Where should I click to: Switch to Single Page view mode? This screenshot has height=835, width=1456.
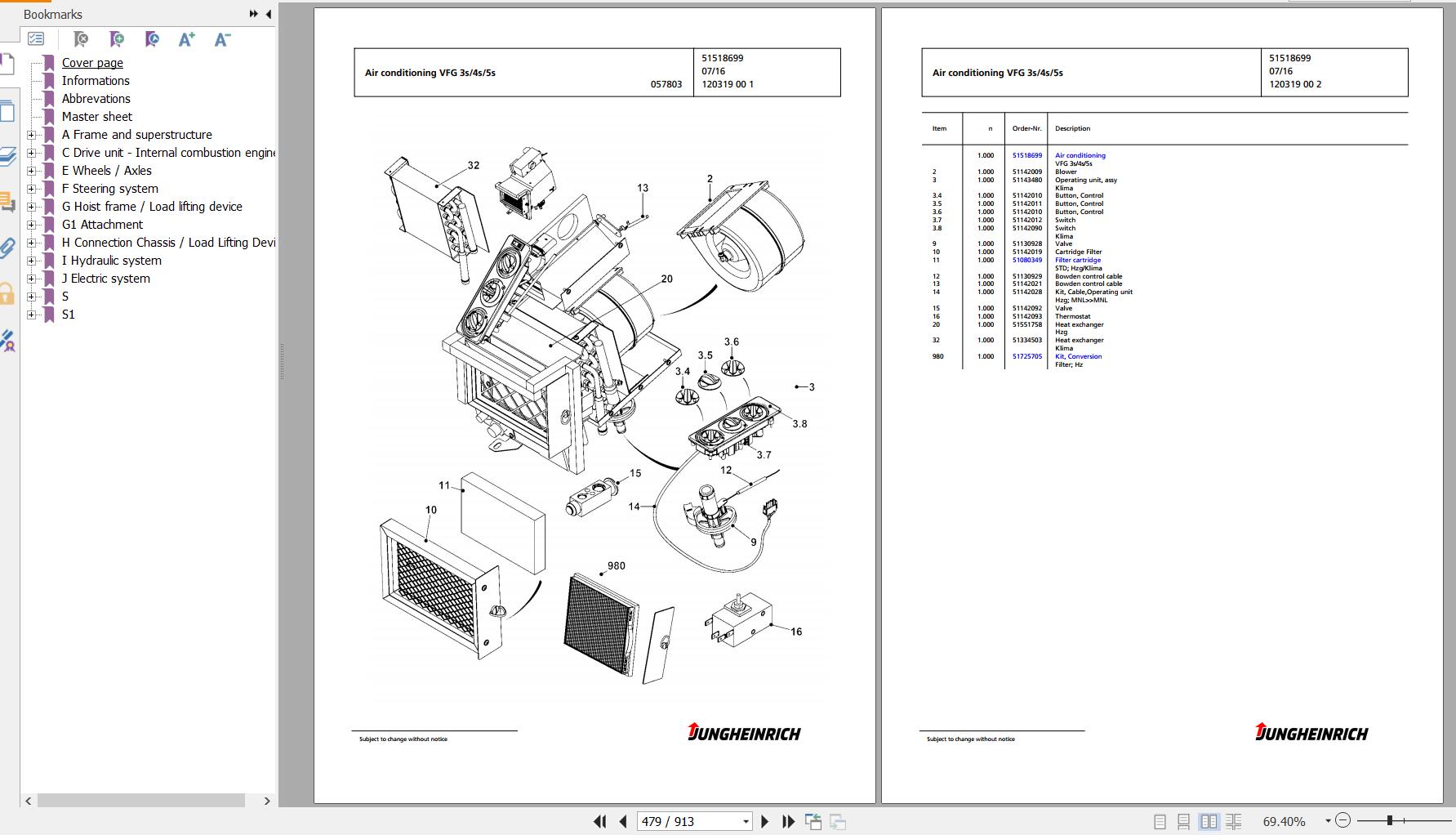[1159, 821]
